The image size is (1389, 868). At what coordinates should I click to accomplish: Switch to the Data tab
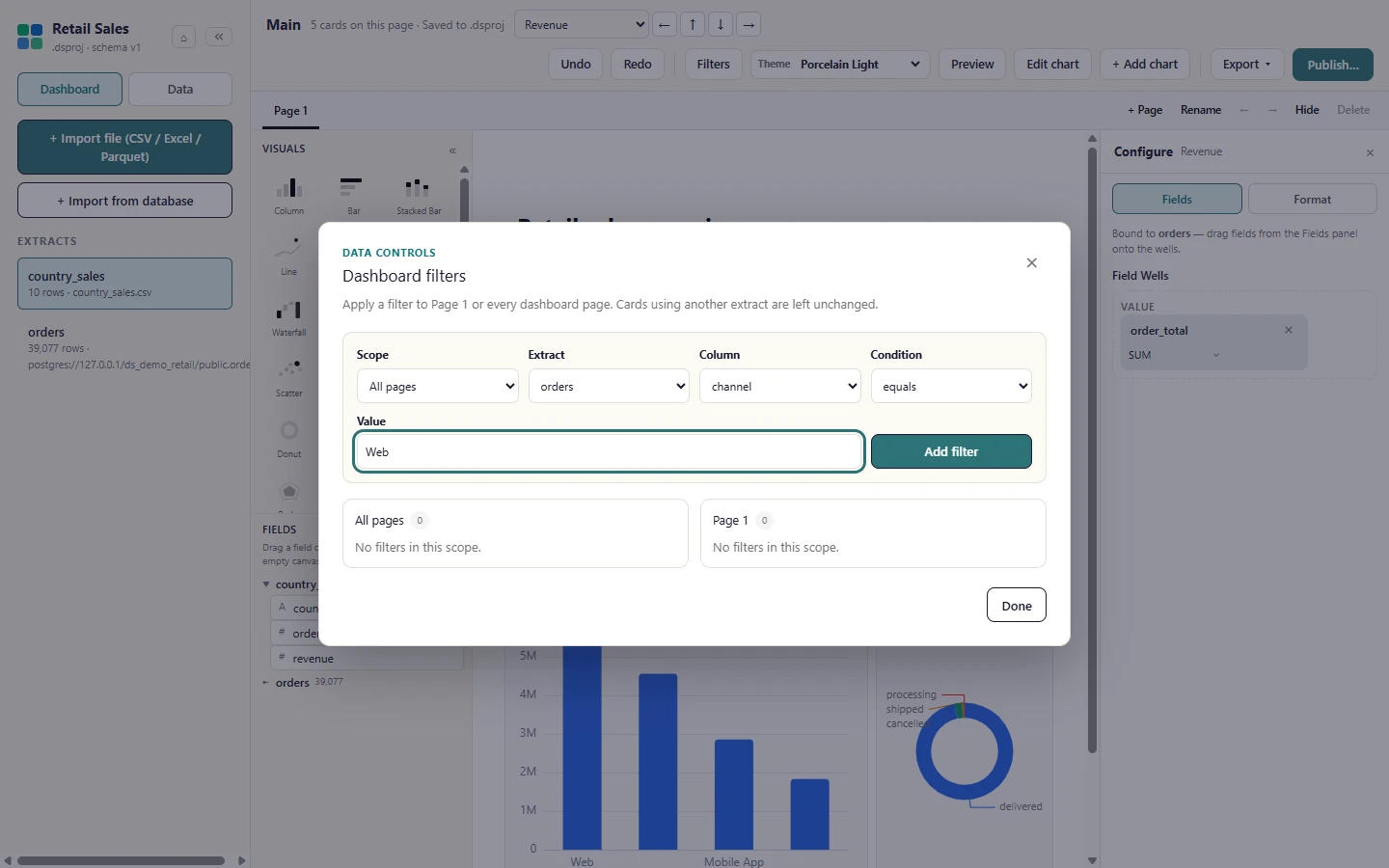click(180, 89)
